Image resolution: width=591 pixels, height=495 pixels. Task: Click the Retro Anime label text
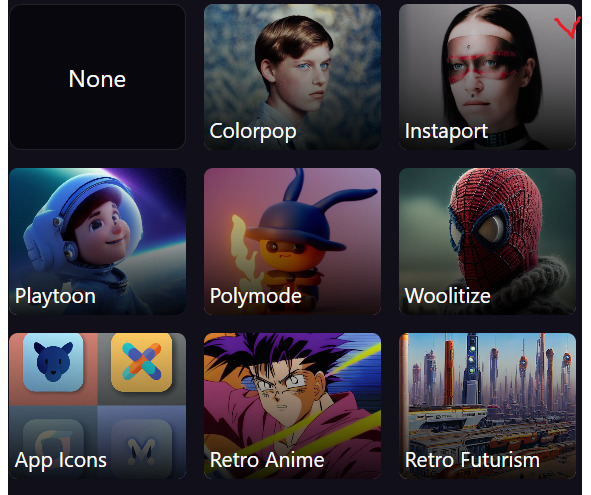coord(267,460)
